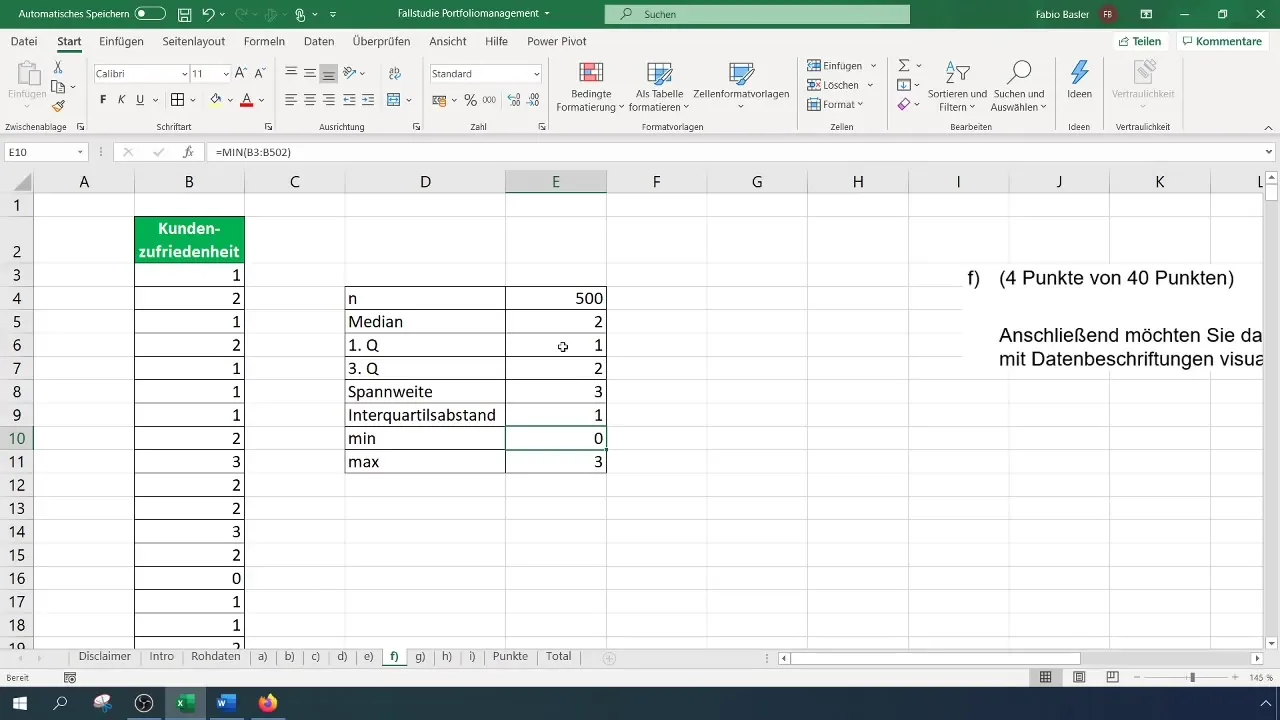Click the accounting number format icon
Screen dimensions: 1280x720
click(439, 100)
